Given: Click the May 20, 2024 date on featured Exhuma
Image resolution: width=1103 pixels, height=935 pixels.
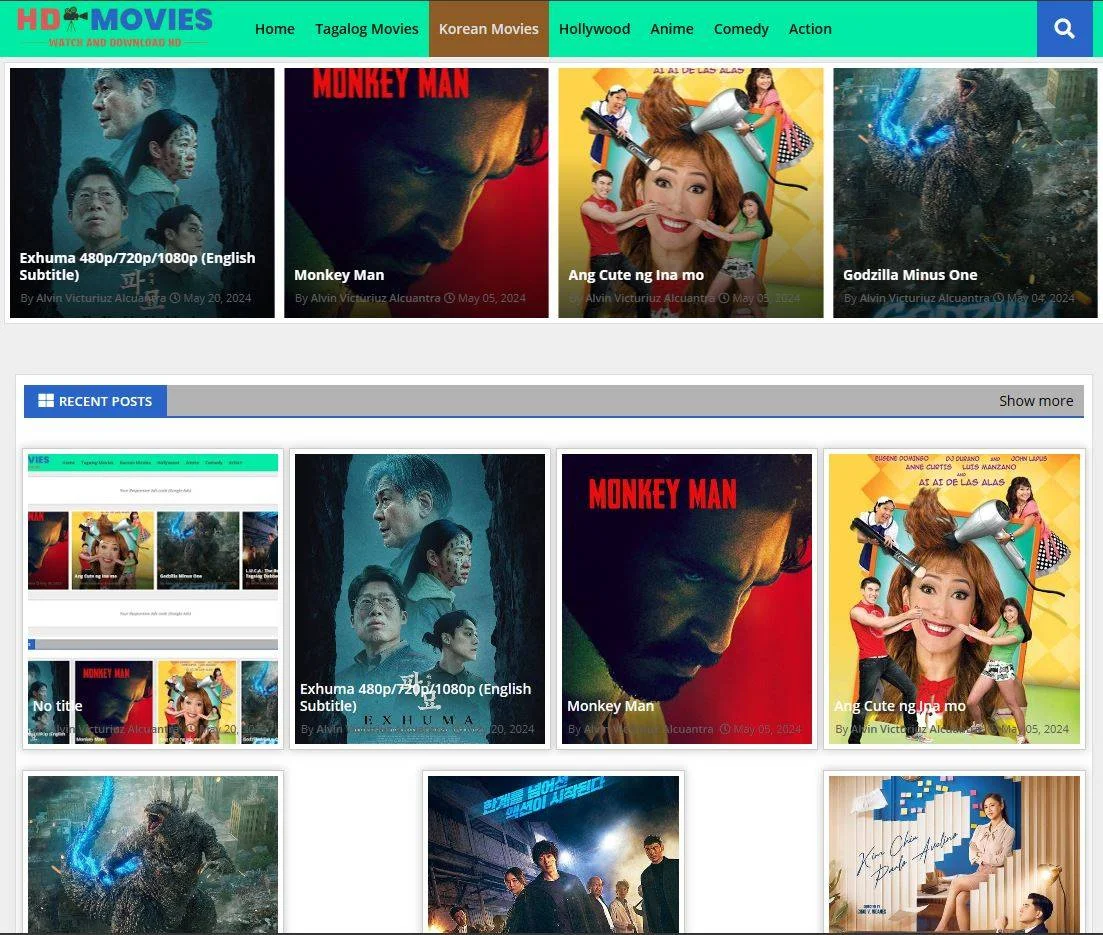Looking at the screenshot, I should [x=217, y=298].
